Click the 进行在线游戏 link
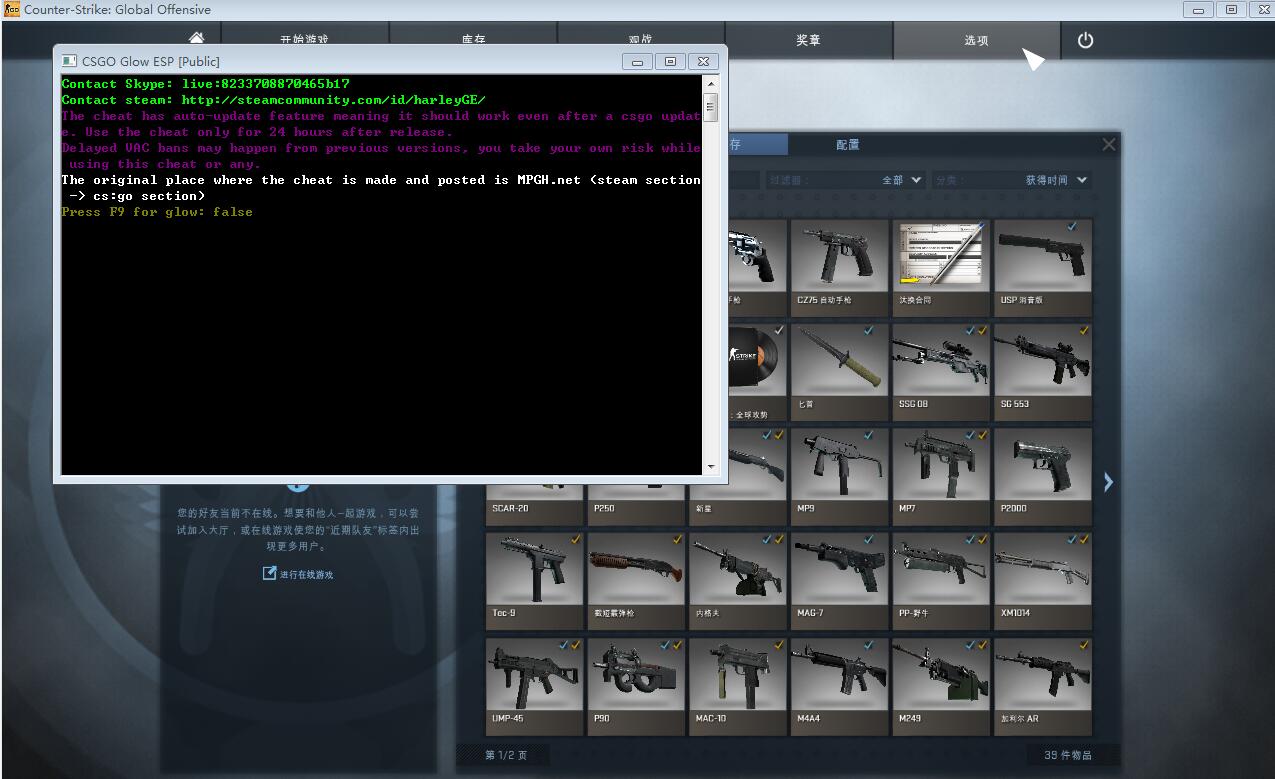Viewport: 1275px width, 779px height. pyautogui.click(x=306, y=574)
